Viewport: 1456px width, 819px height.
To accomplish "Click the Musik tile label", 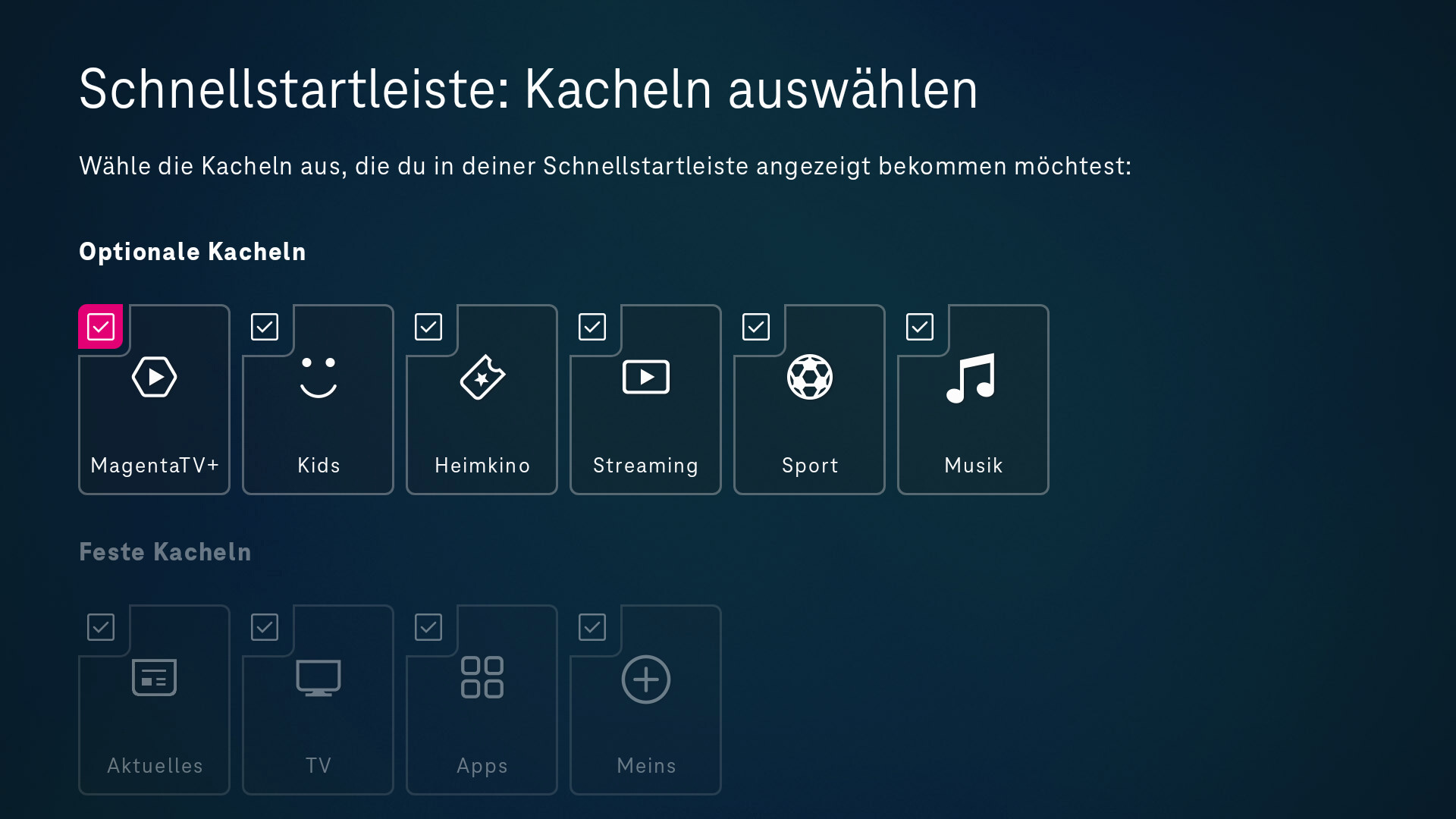I will click(973, 466).
